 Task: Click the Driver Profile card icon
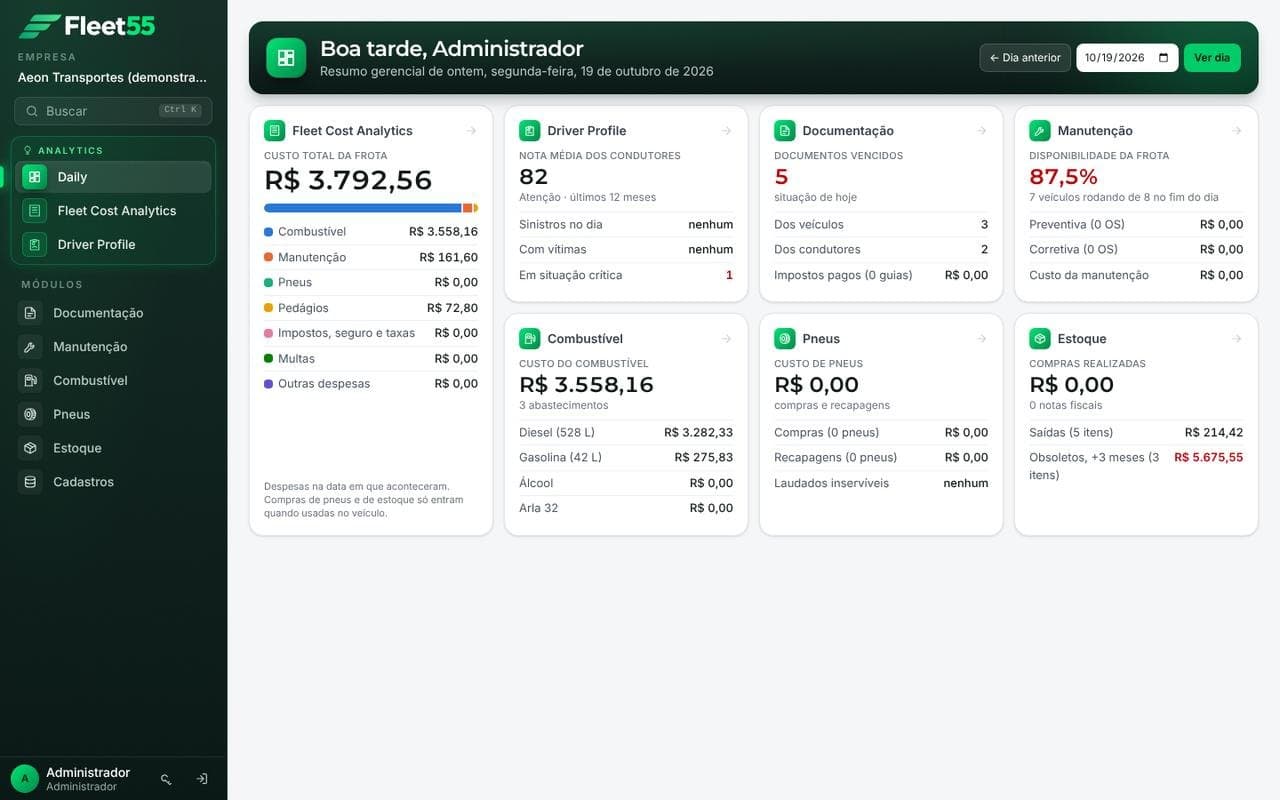pos(529,131)
